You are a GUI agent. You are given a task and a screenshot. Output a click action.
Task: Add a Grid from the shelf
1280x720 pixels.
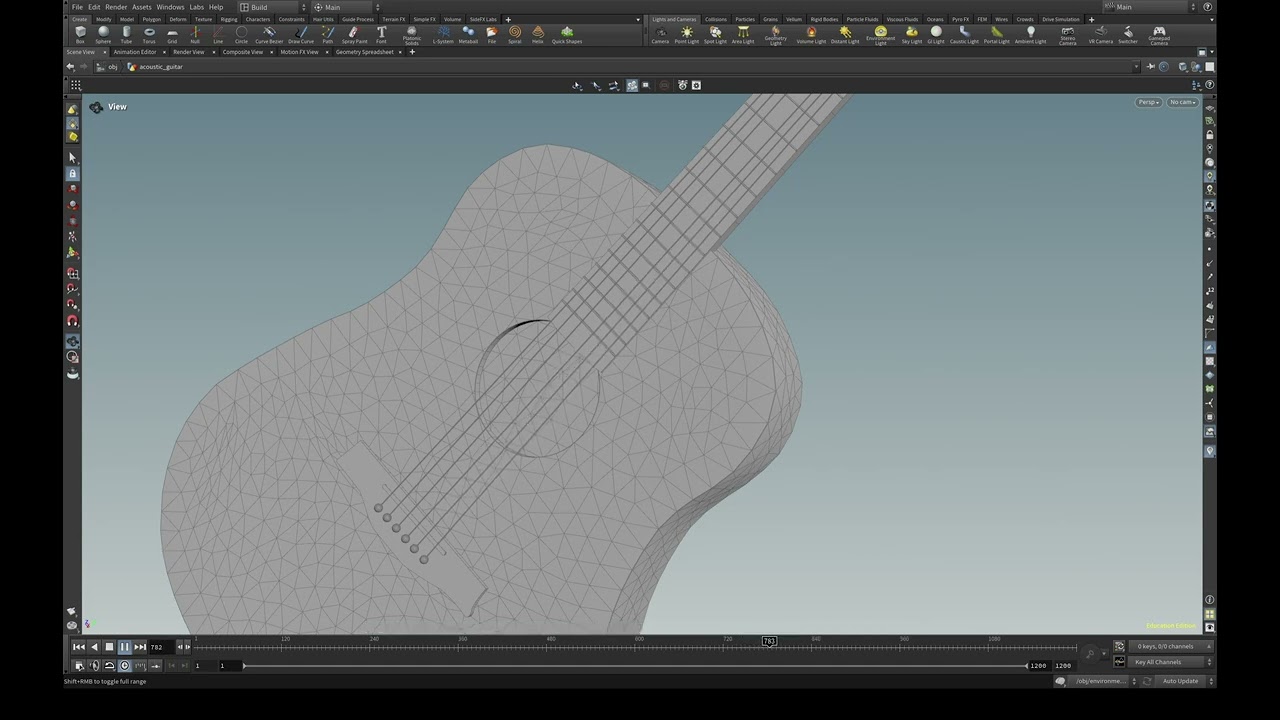(172, 35)
